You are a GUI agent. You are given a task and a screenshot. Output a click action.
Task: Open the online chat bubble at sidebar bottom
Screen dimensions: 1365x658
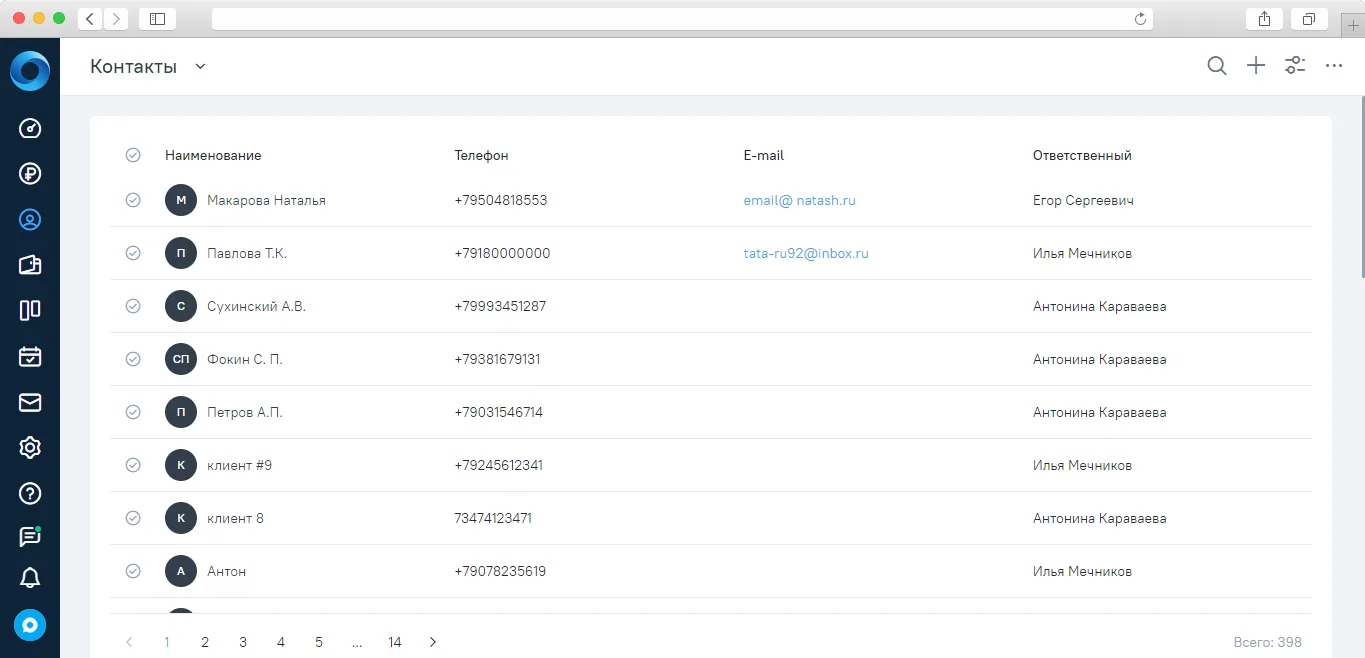[x=30, y=625]
